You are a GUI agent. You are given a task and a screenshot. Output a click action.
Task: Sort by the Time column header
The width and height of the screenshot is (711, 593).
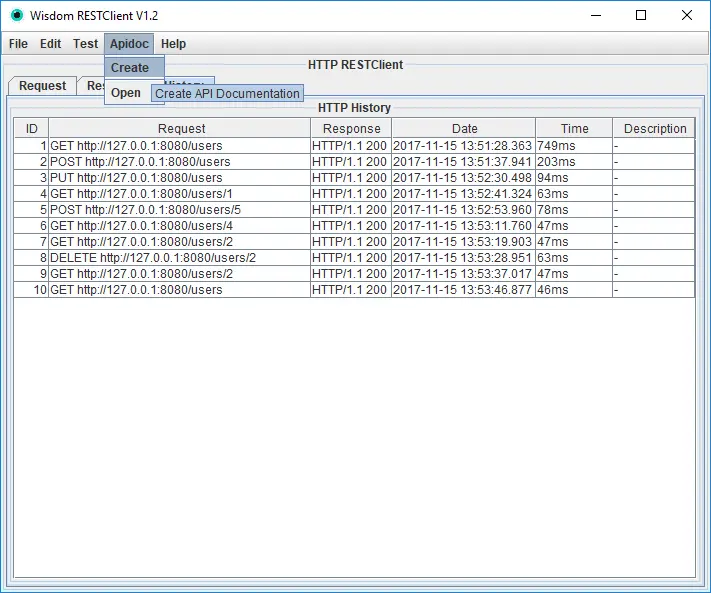click(x=574, y=129)
